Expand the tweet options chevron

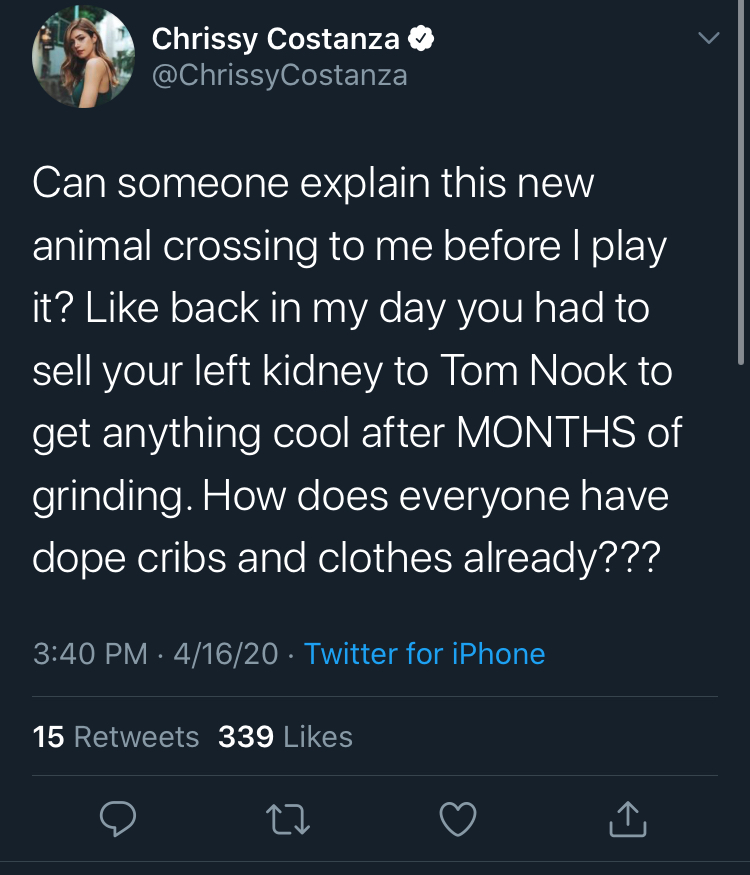click(708, 39)
